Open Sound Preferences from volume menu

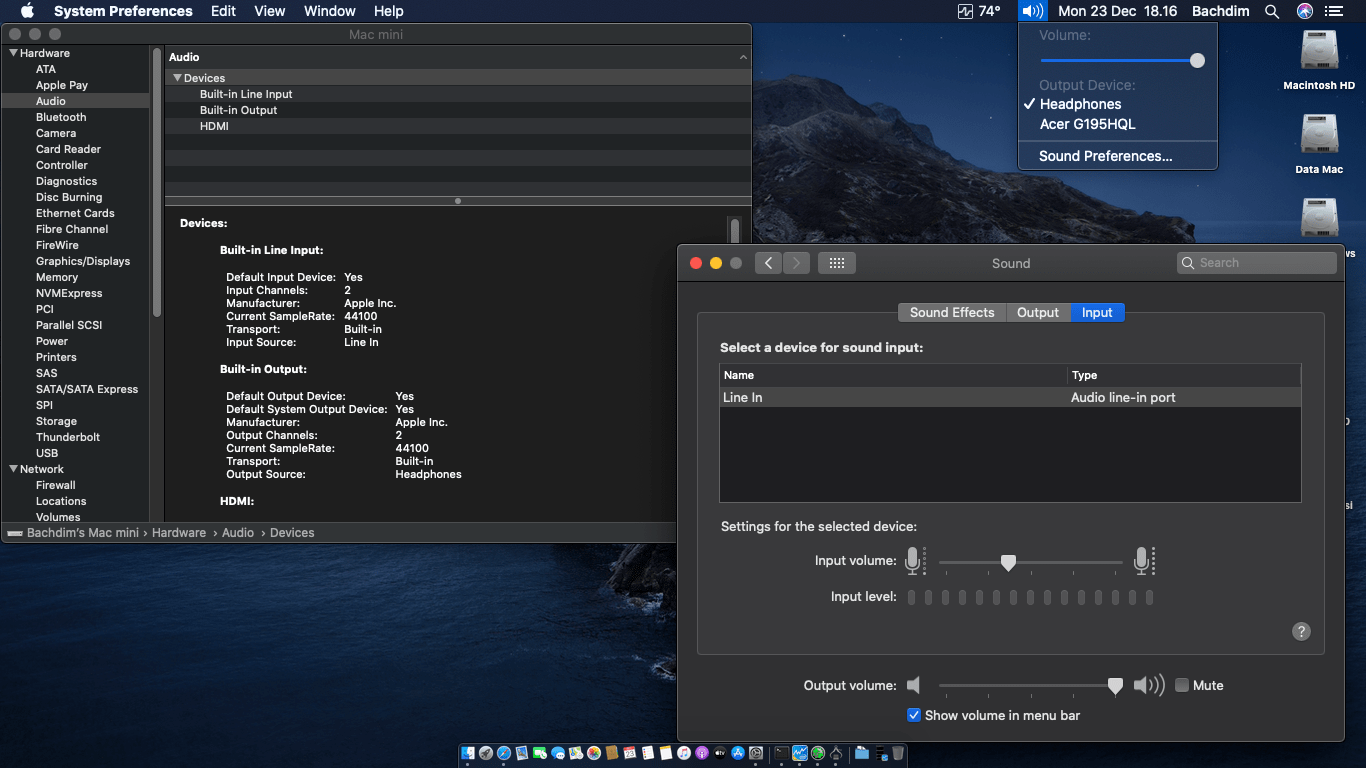click(1105, 156)
